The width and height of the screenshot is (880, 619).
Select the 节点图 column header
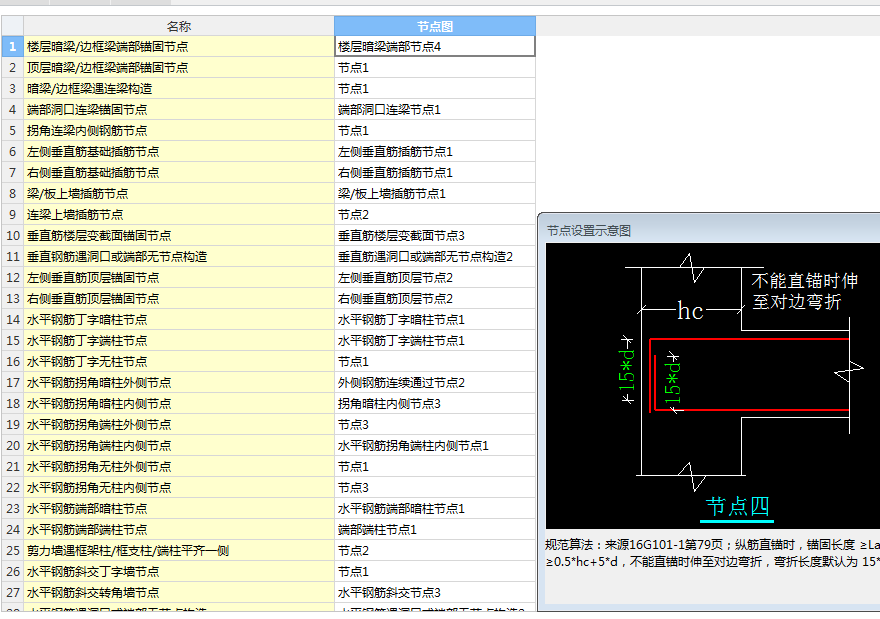coord(435,26)
